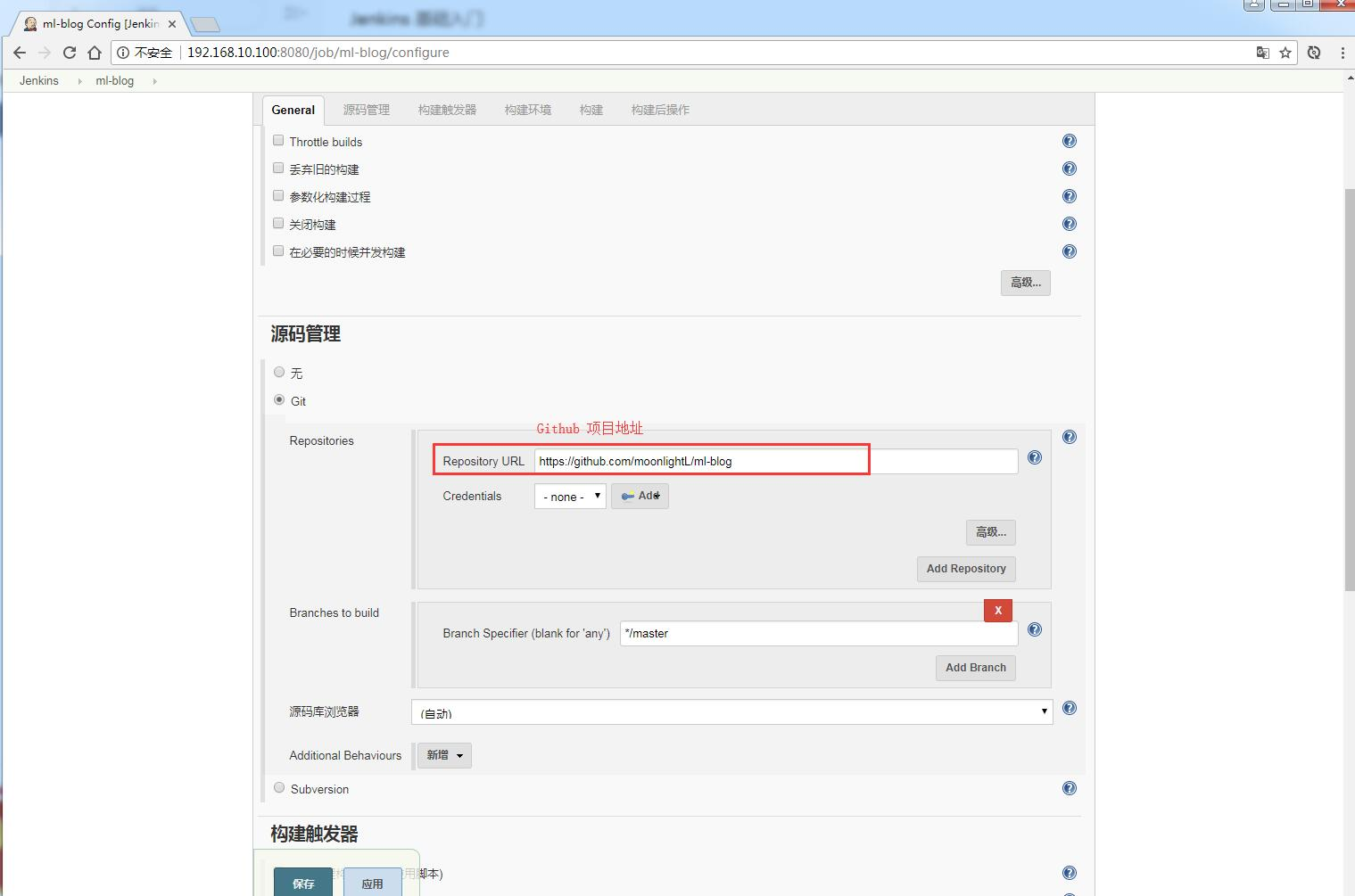Go back with browser back arrow
This screenshot has height=896, width=1355.
[20, 53]
